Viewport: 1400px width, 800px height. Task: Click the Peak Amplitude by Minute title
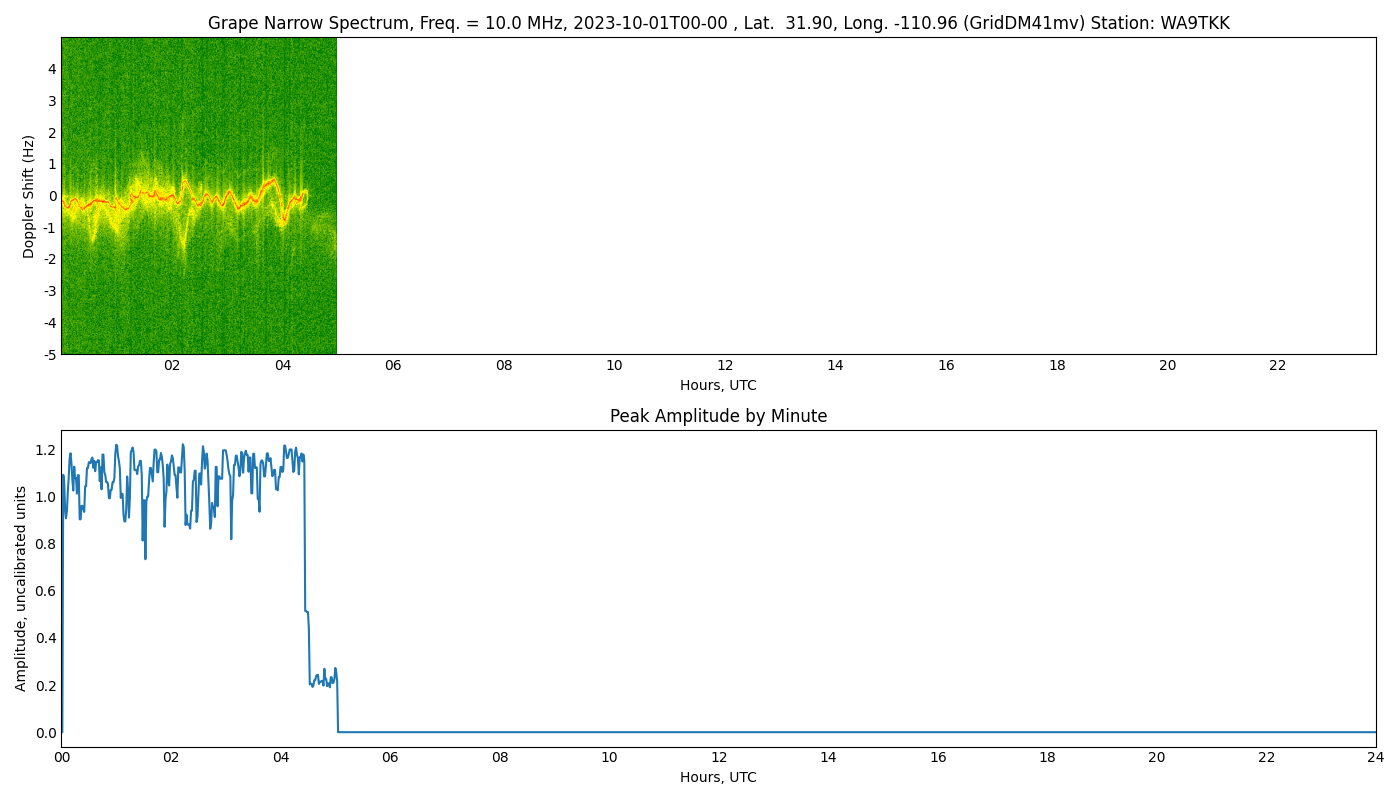[717, 416]
